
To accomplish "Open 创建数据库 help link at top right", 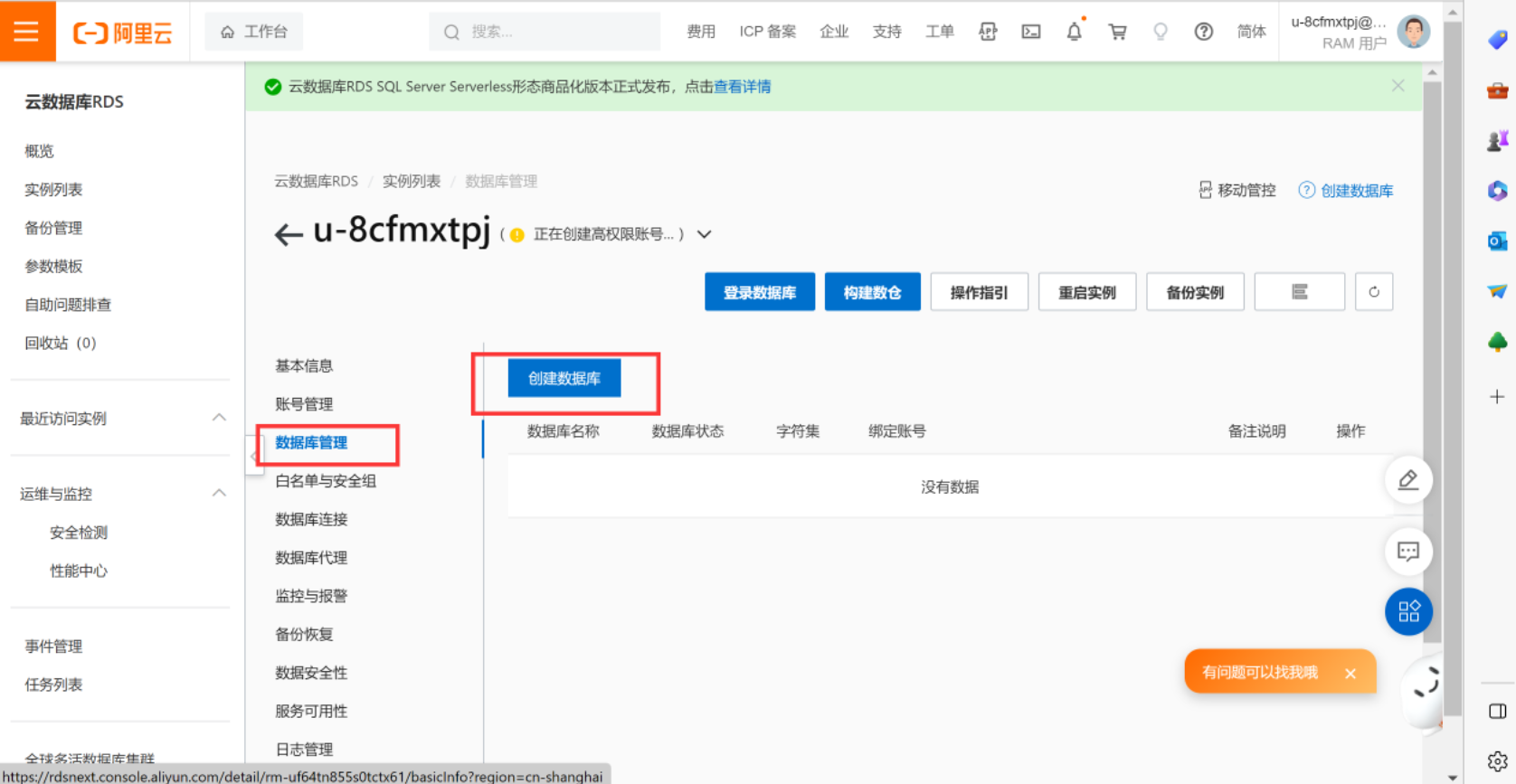I will [x=1346, y=190].
